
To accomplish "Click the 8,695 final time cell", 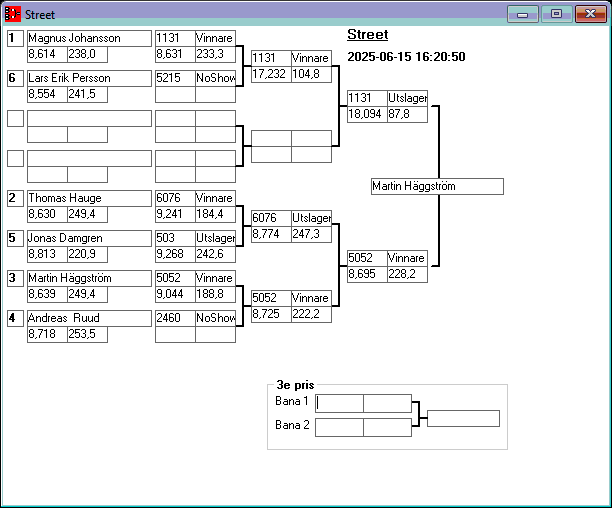I will pyautogui.click(x=367, y=274).
